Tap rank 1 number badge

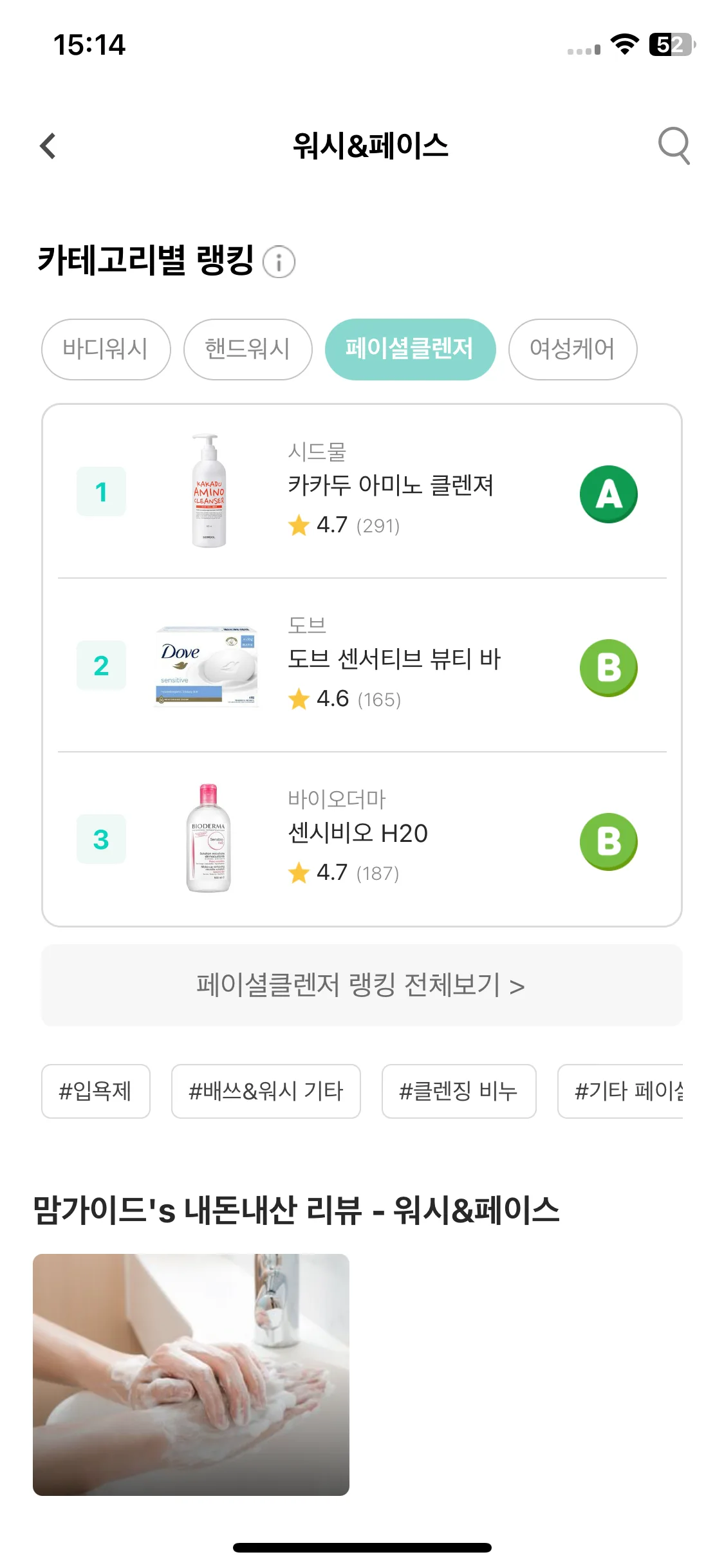coord(101,492)
